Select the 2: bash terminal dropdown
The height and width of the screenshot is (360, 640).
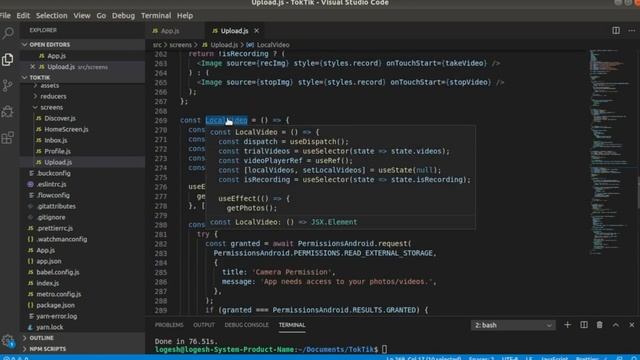pos(513,325)
